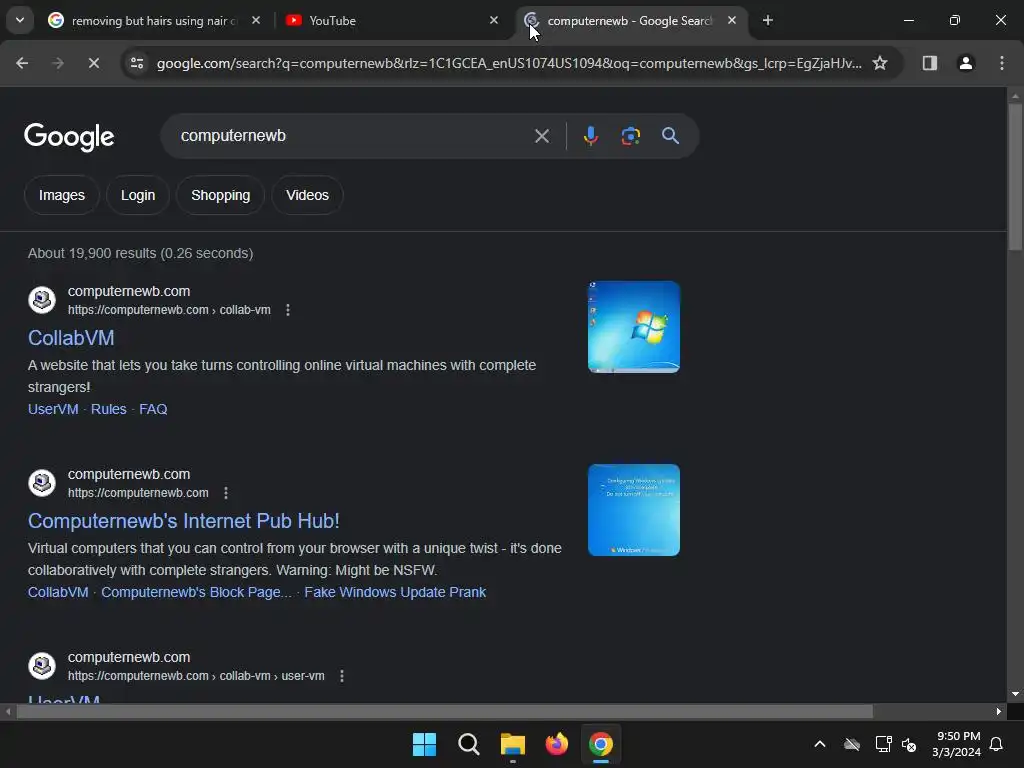Open options for the user-vm result
This screenshot has width=1024, height=768.
pyautogui.click(x=342, y=676)
